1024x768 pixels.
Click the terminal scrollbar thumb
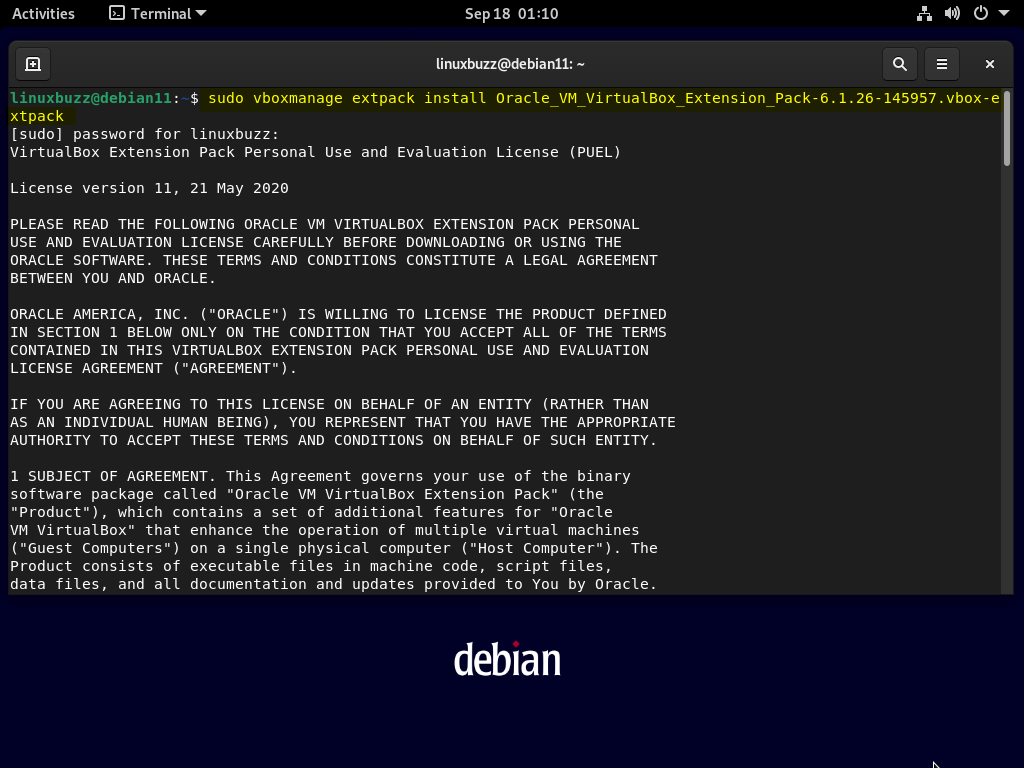coord(1006,128)
